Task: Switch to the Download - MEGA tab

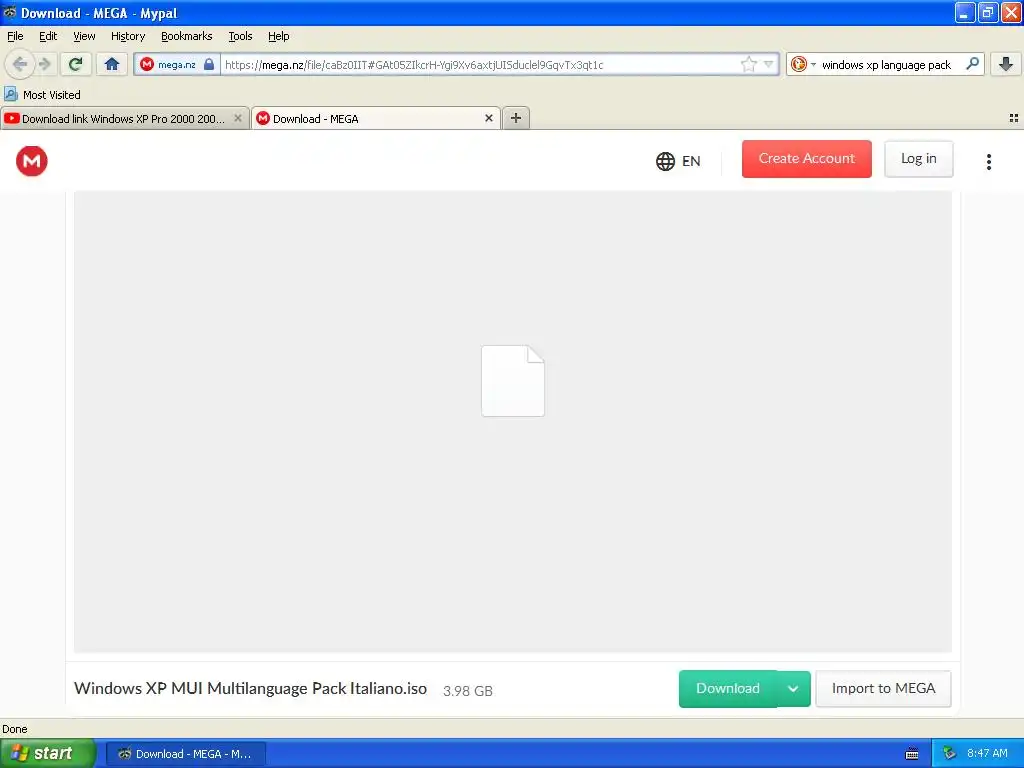Action: 376,119
